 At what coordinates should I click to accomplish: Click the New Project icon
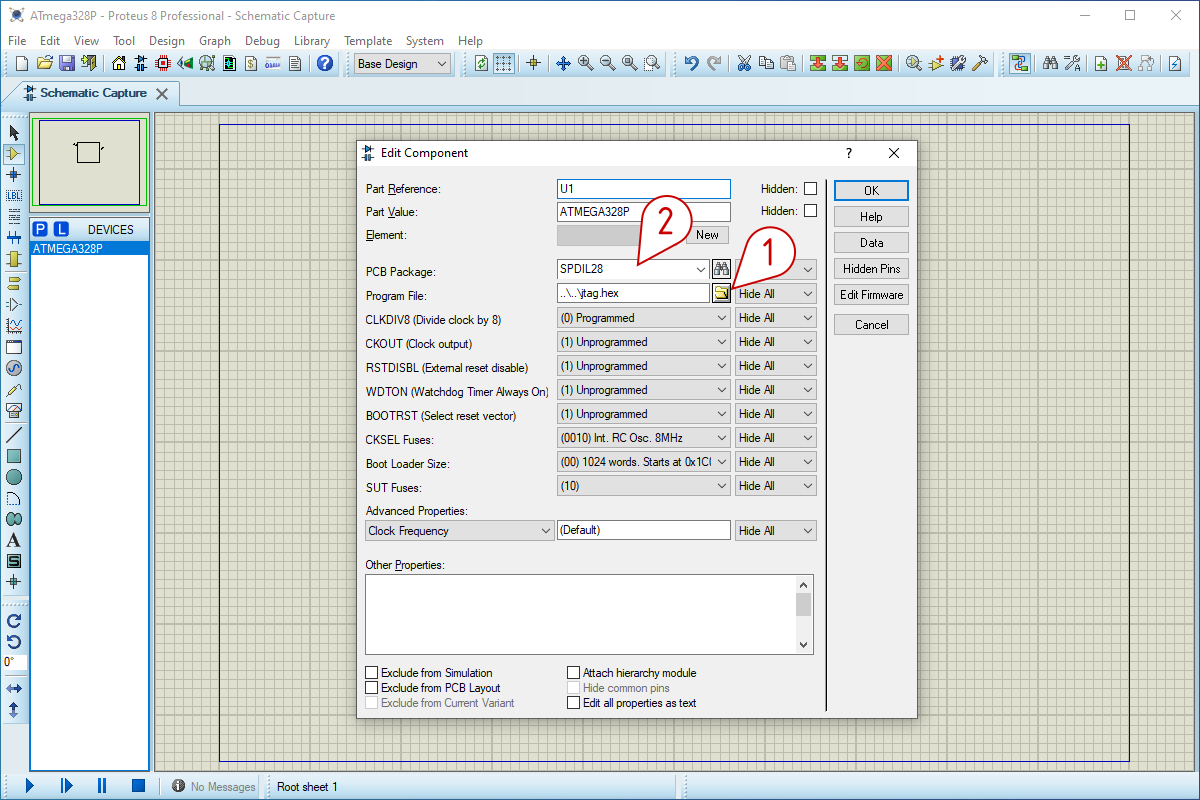coord(22,63)
